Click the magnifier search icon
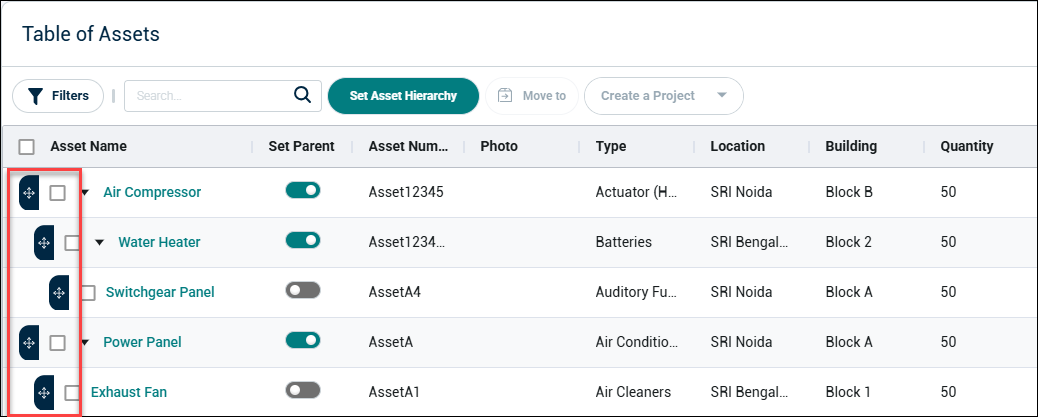 point(303,95)
